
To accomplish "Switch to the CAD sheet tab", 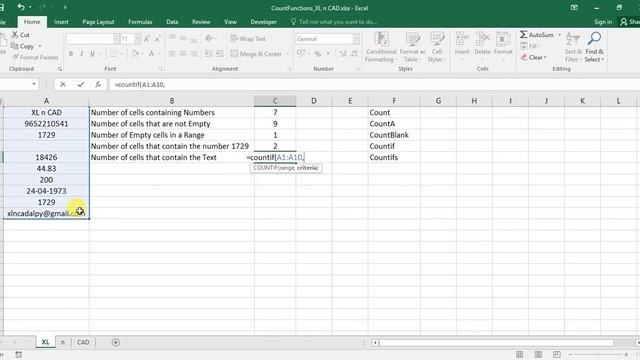I will coord(83,342).
